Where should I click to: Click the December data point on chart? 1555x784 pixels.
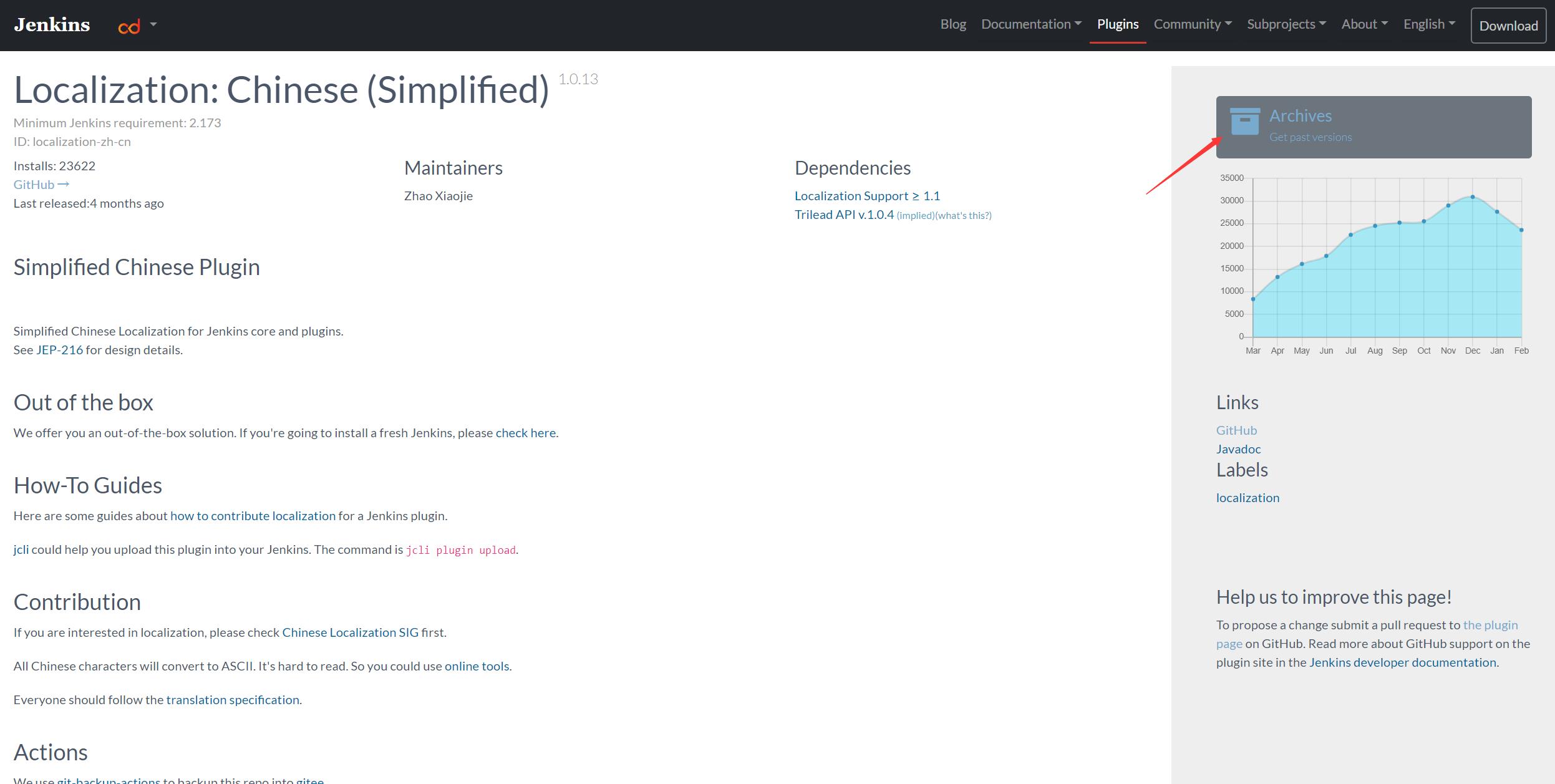tap(1473, 197)
